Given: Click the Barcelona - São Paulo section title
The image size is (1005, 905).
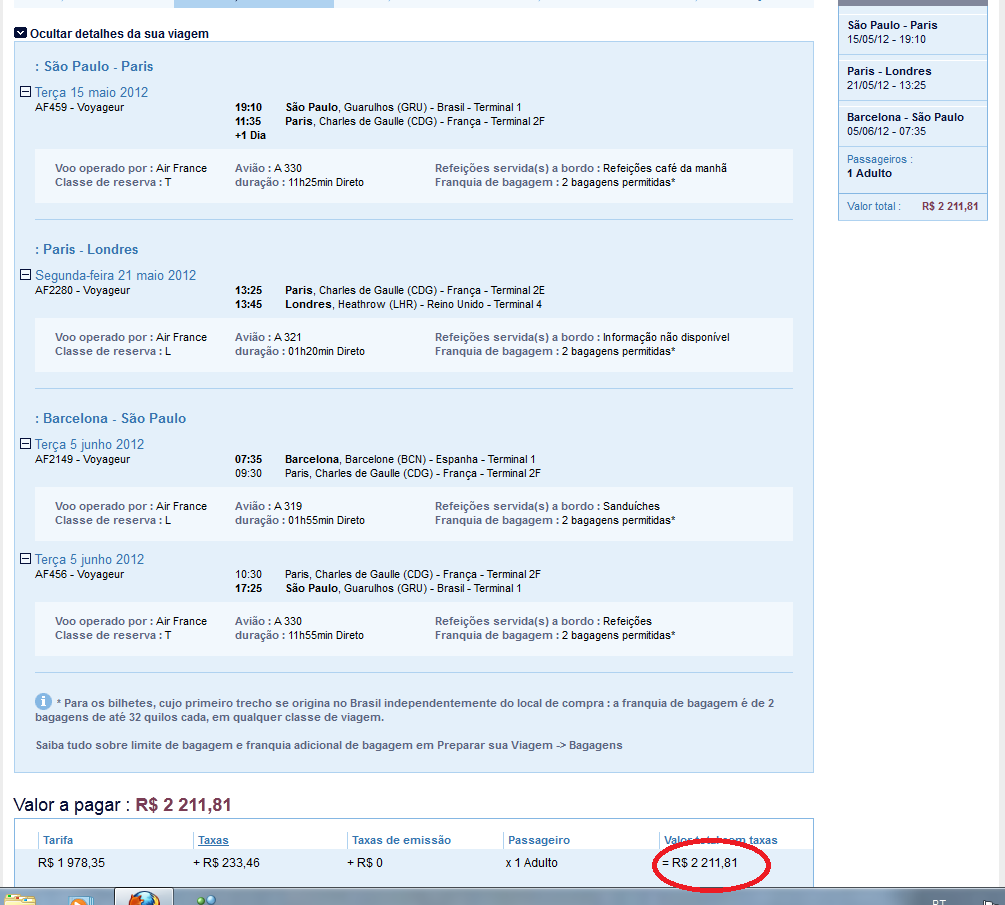Looking at the screenshot, I should coord(114,418).
